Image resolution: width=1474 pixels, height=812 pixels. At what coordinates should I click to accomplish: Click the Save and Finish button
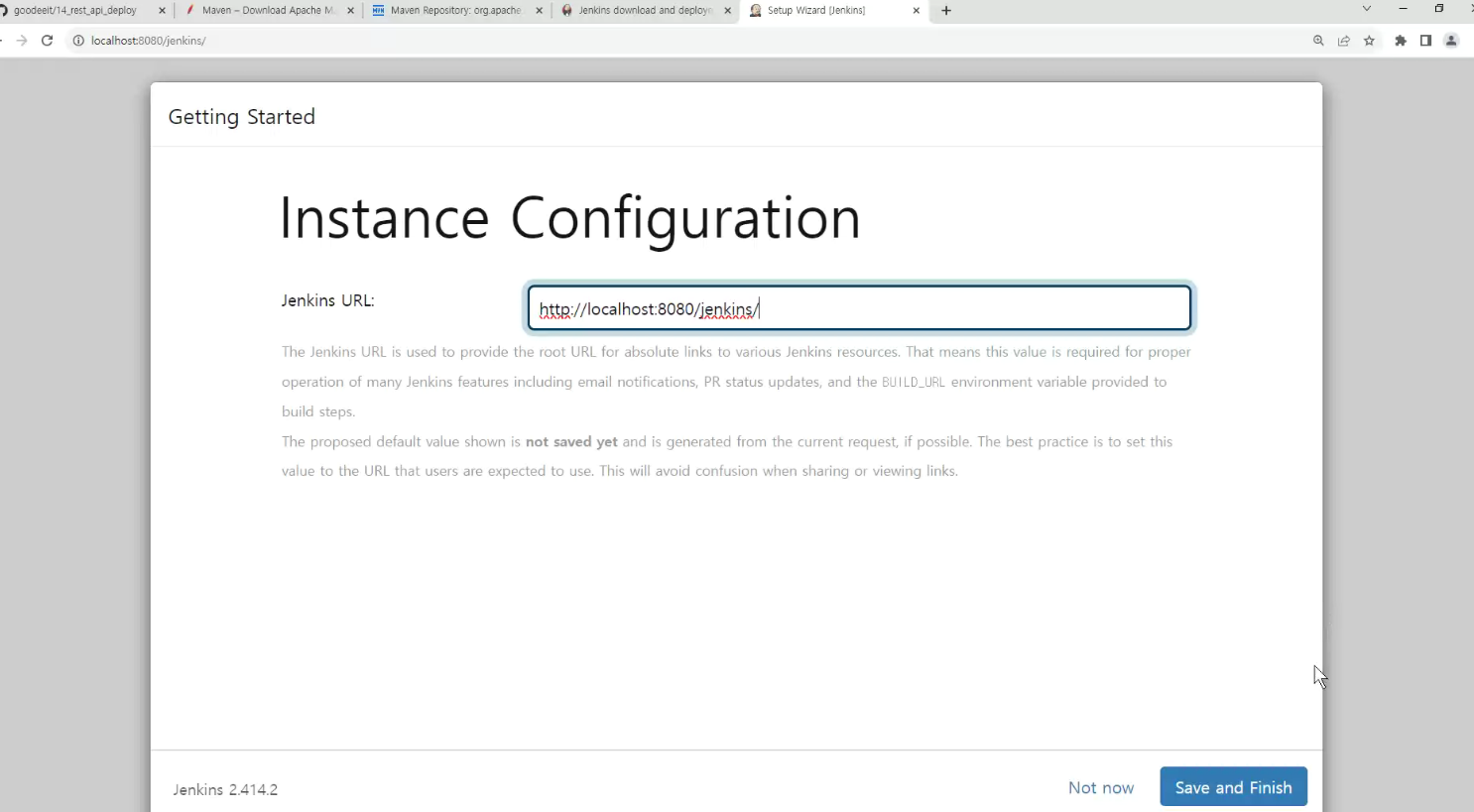point(1233,787)
